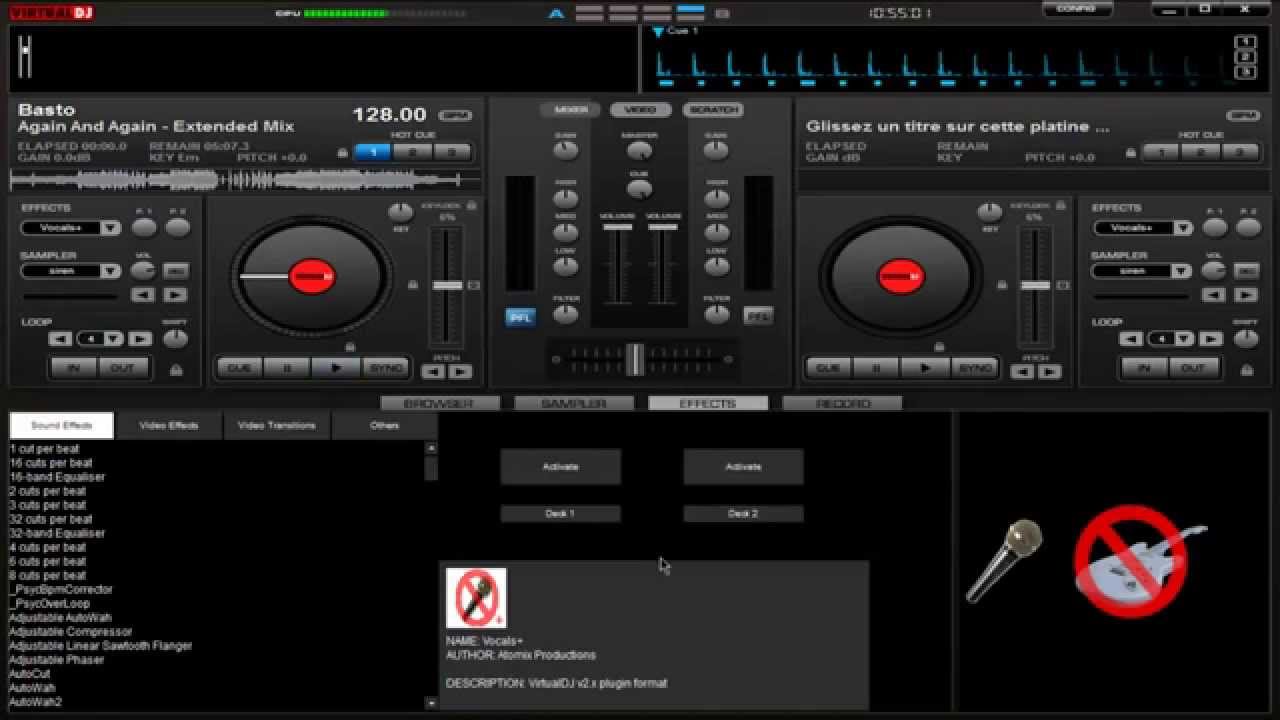Pause the left deck
Image resolution: width=1280 pixels, height=720 pixels.
tap(288, 368)
